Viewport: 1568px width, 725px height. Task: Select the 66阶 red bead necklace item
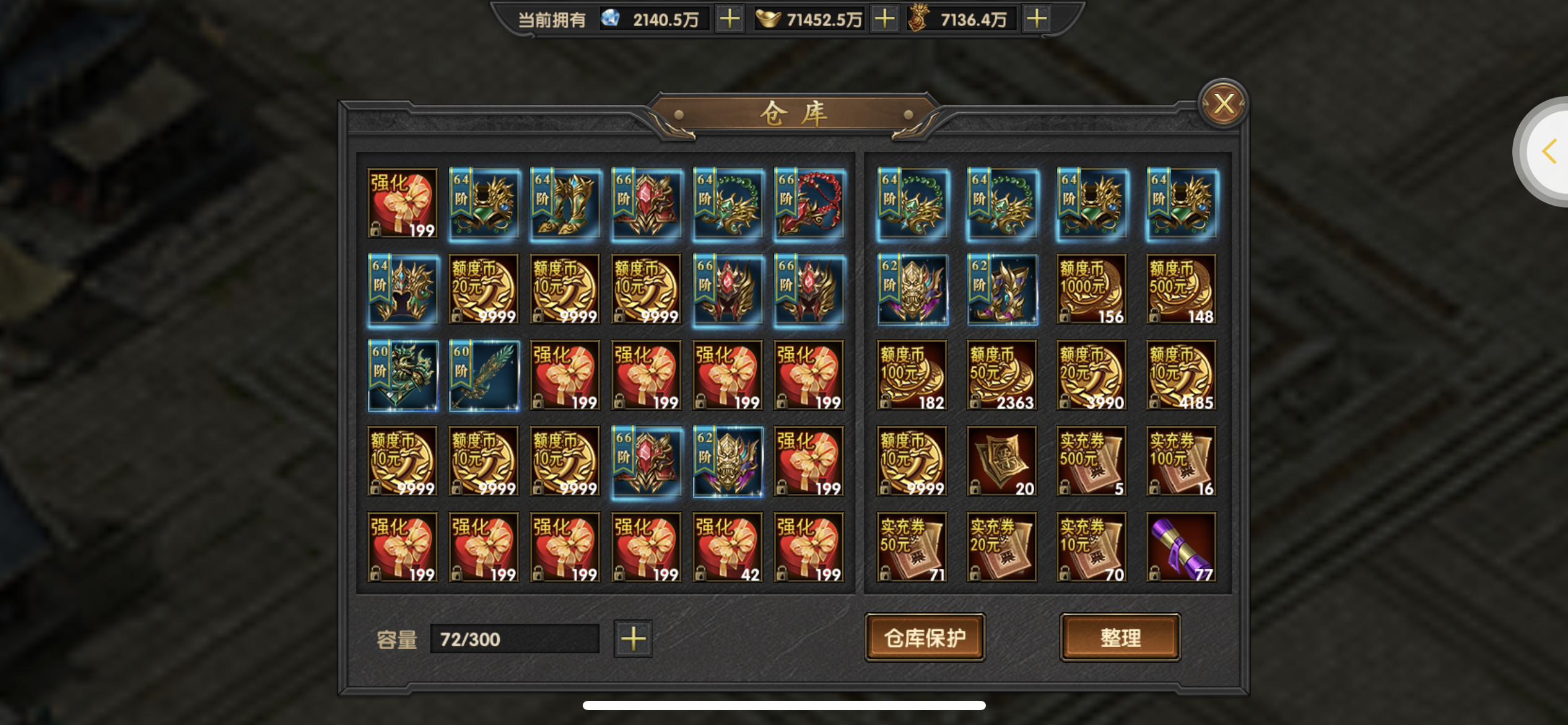pyautogui.click(x=809, y=203)
